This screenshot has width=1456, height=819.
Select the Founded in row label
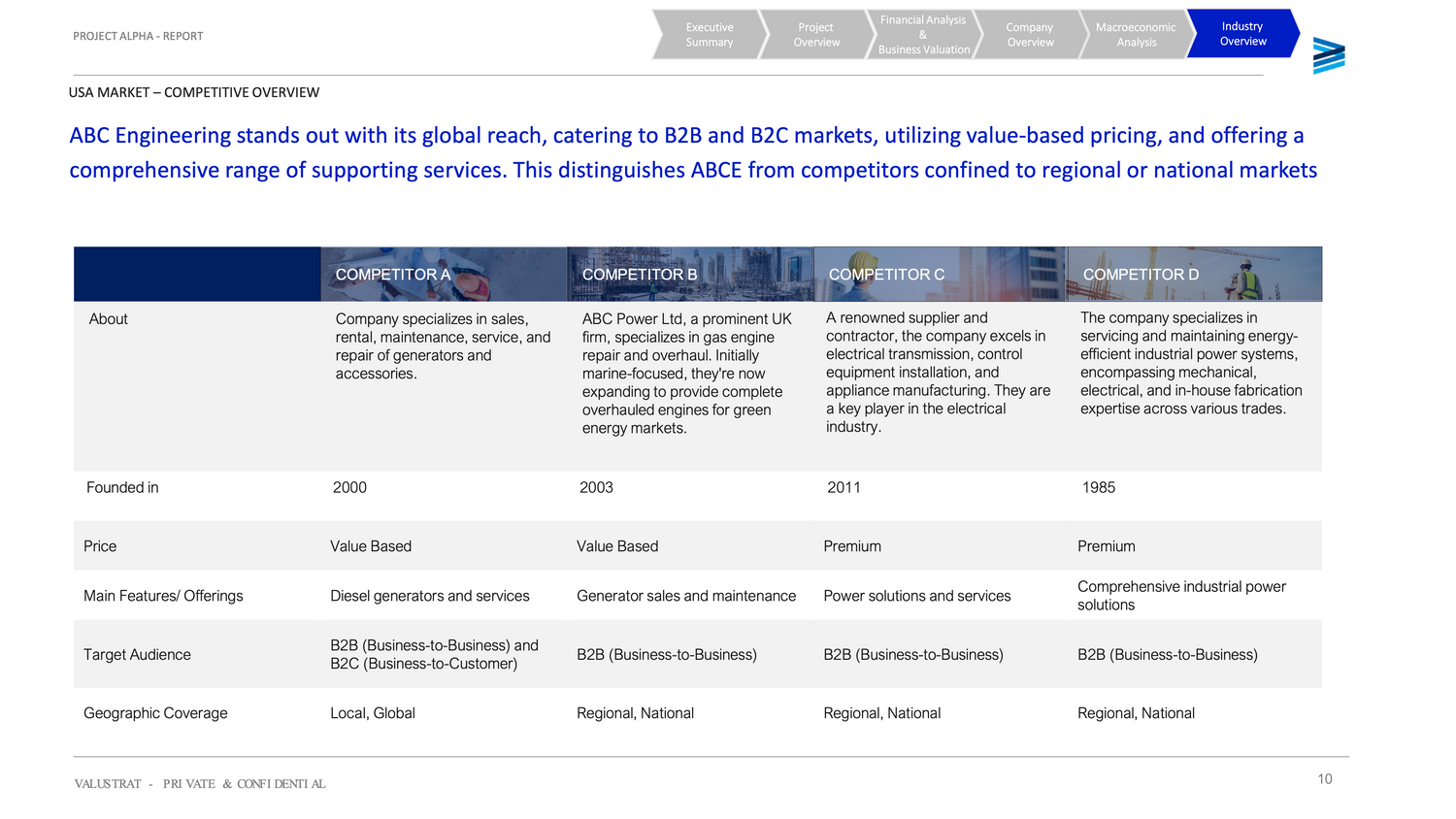point(122,487)
